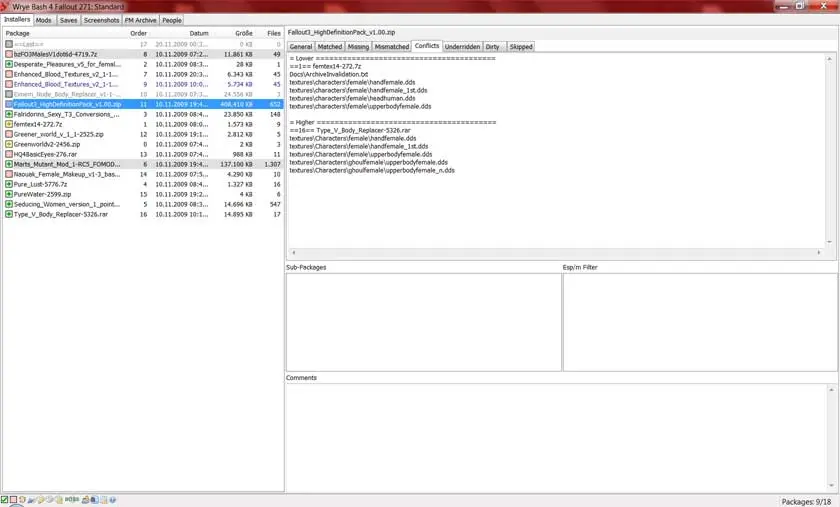Viewport: 840px width, 507px height.
Task: Click down arrow of the conflicts list scrollbar
Action: pyautogui.click(x=829, y=242)
